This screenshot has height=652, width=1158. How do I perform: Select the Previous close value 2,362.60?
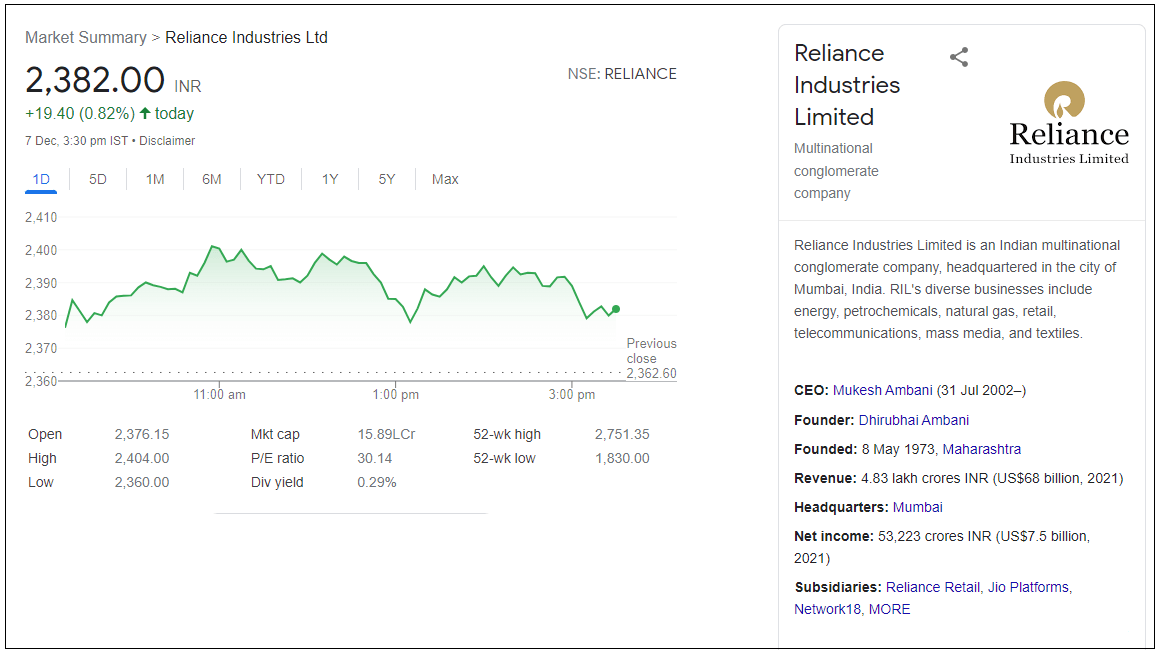click(651, 373)
